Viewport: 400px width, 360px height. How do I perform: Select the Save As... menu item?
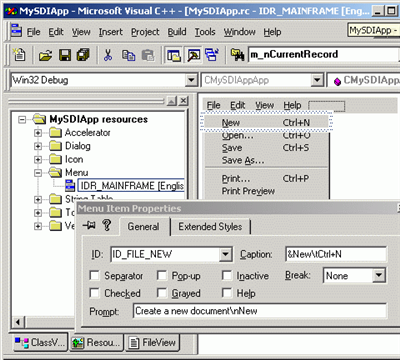(243, 160)
